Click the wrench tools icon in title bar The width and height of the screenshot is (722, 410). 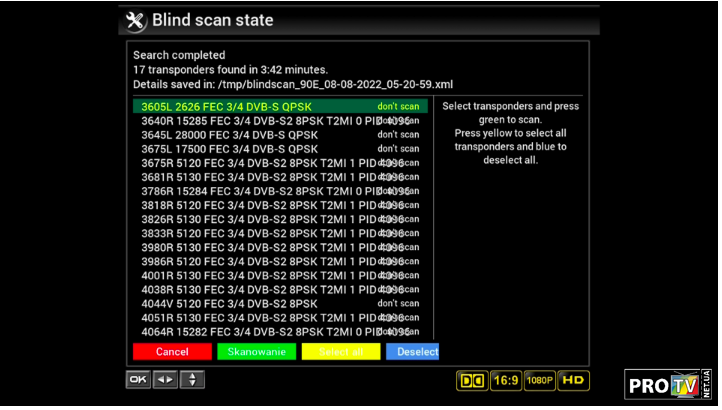[x=135, y=21]
